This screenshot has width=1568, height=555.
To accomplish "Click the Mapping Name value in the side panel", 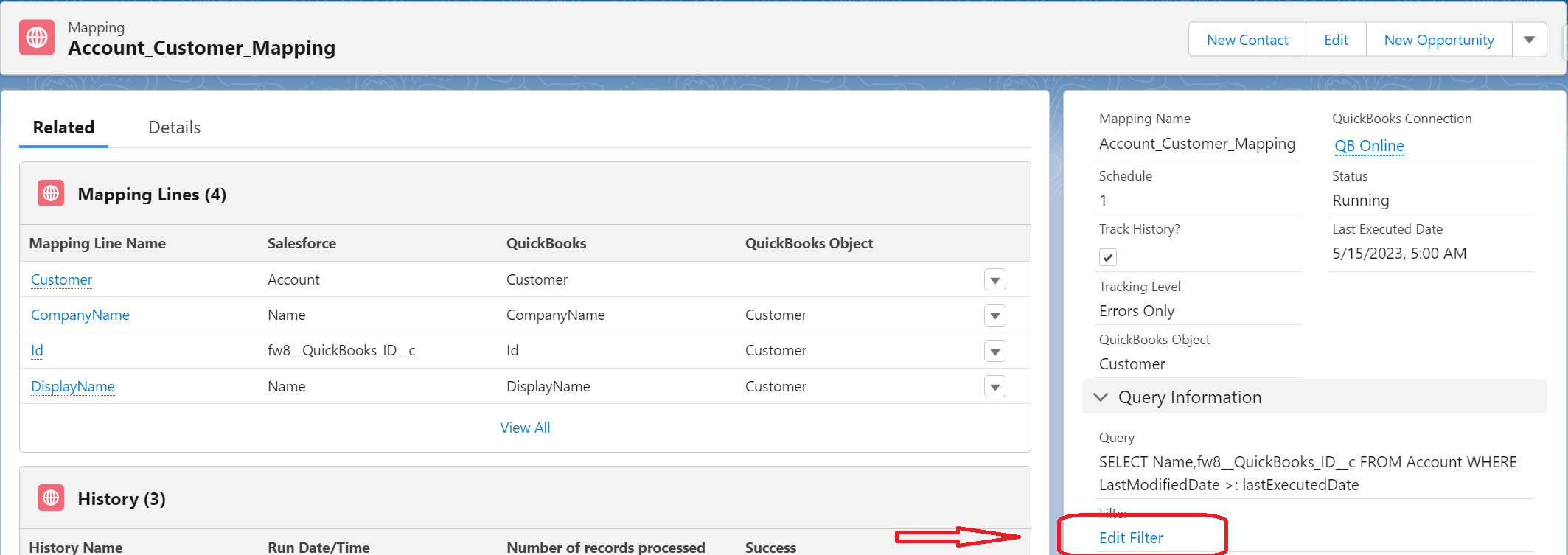I will [x=1196, y=144].
